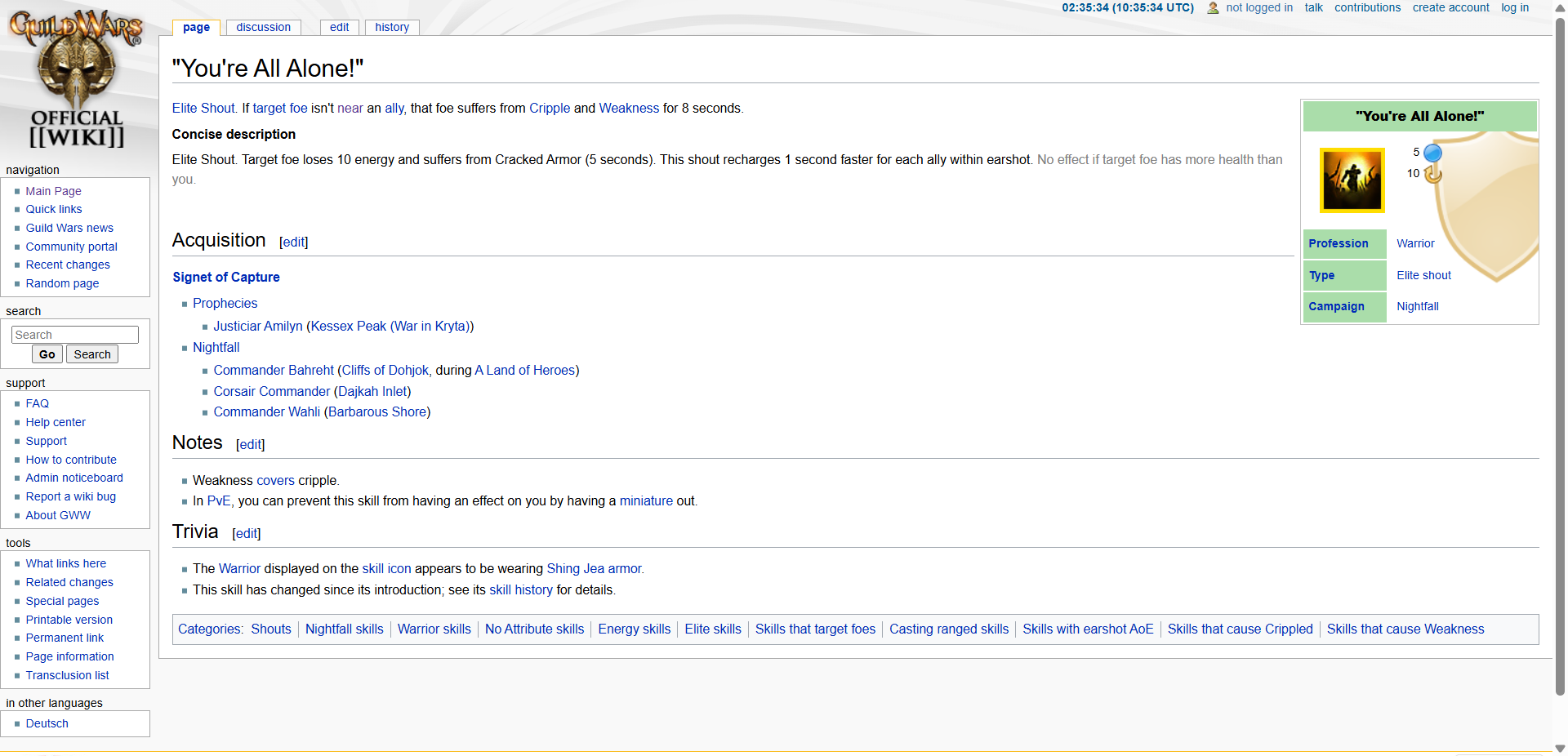The image size is (1568, 756).
Task: Open a Random page
Action: click(62, 283)
